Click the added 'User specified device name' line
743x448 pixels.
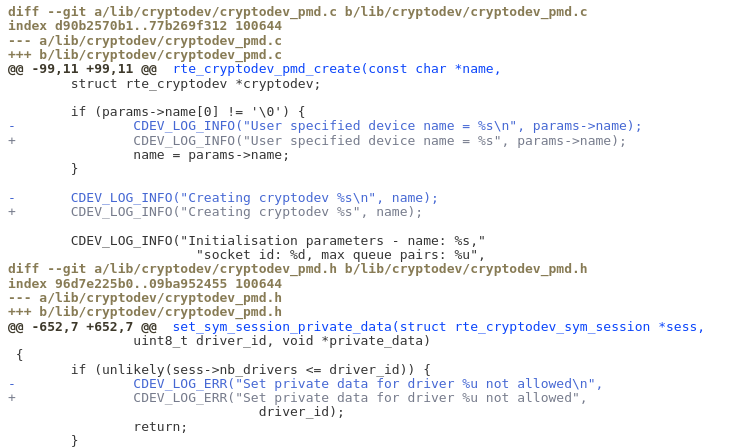[x=379, y=140]
